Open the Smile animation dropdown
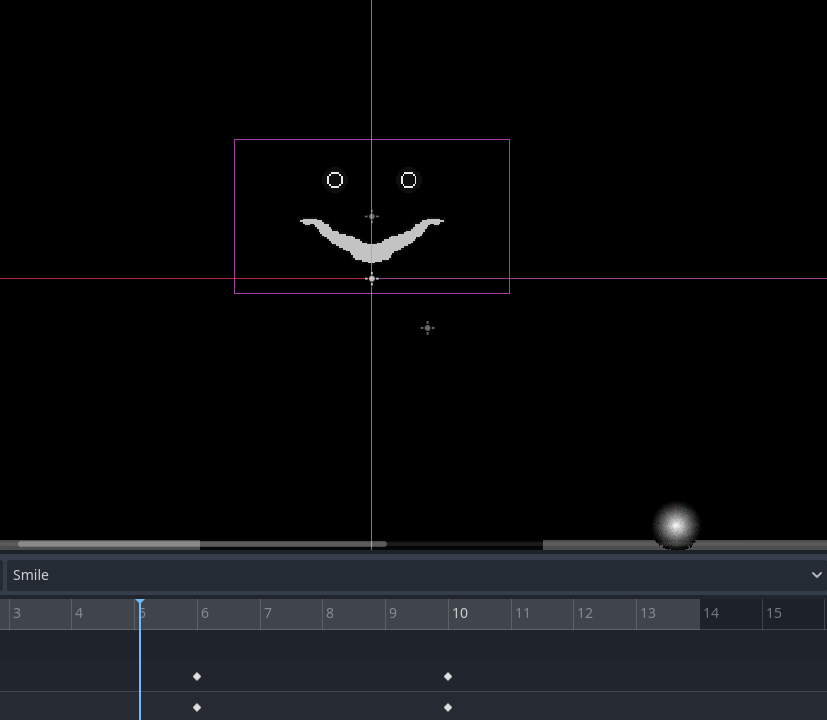This screenshot has width=827, height=720. 416,575
